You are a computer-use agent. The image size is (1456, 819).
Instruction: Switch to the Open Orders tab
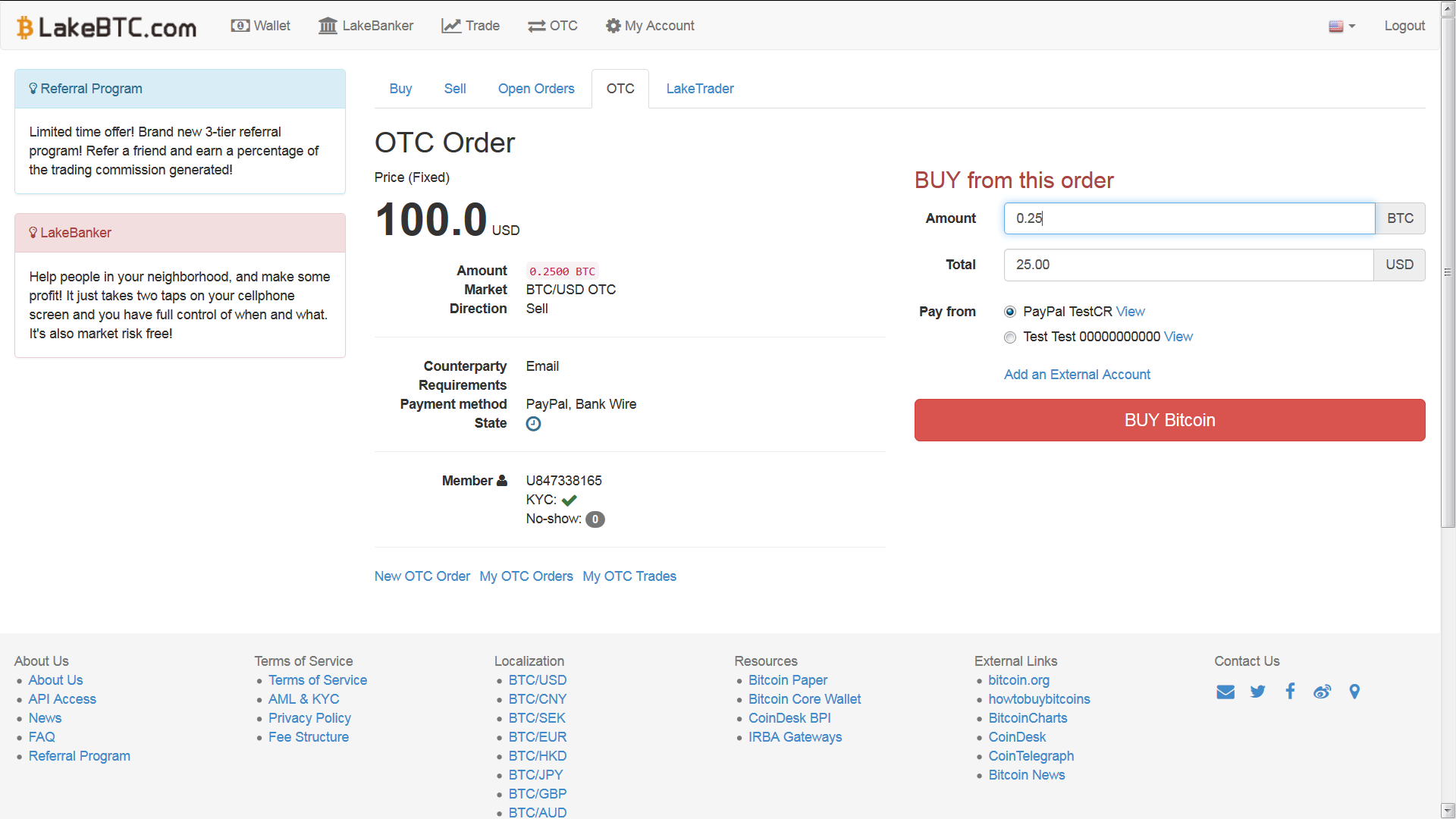[x=536, y=89]
